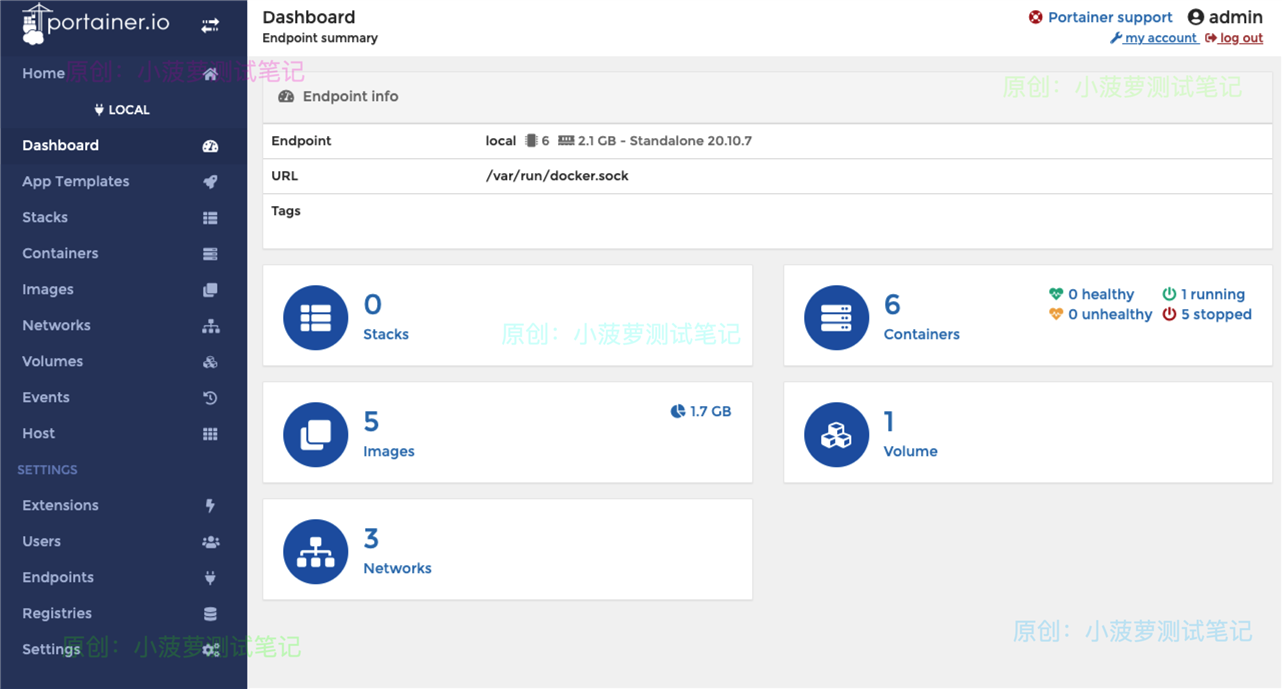Click the Portainer.io logo
The width and height of the screenshot is (1282, 689).
pos(96,24)
